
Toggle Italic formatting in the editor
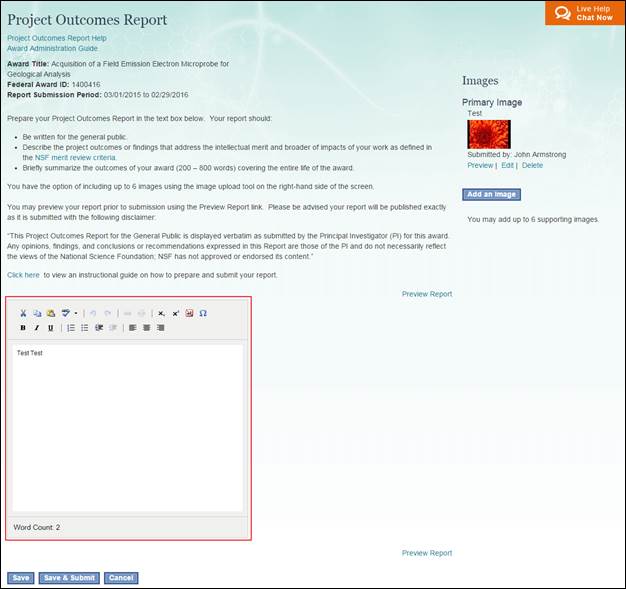[37, 328]
